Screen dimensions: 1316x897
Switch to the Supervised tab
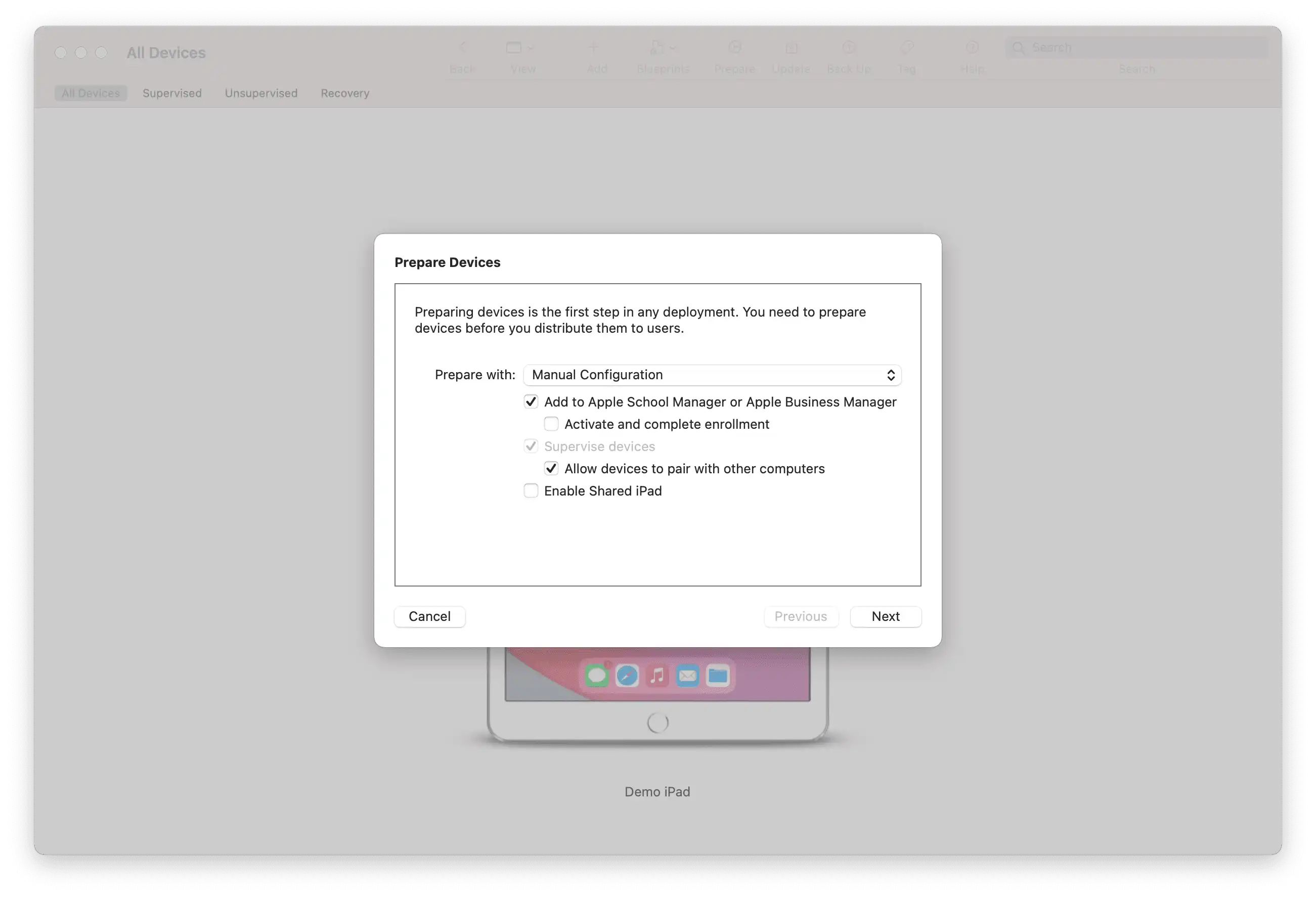[x=172, y=93]
